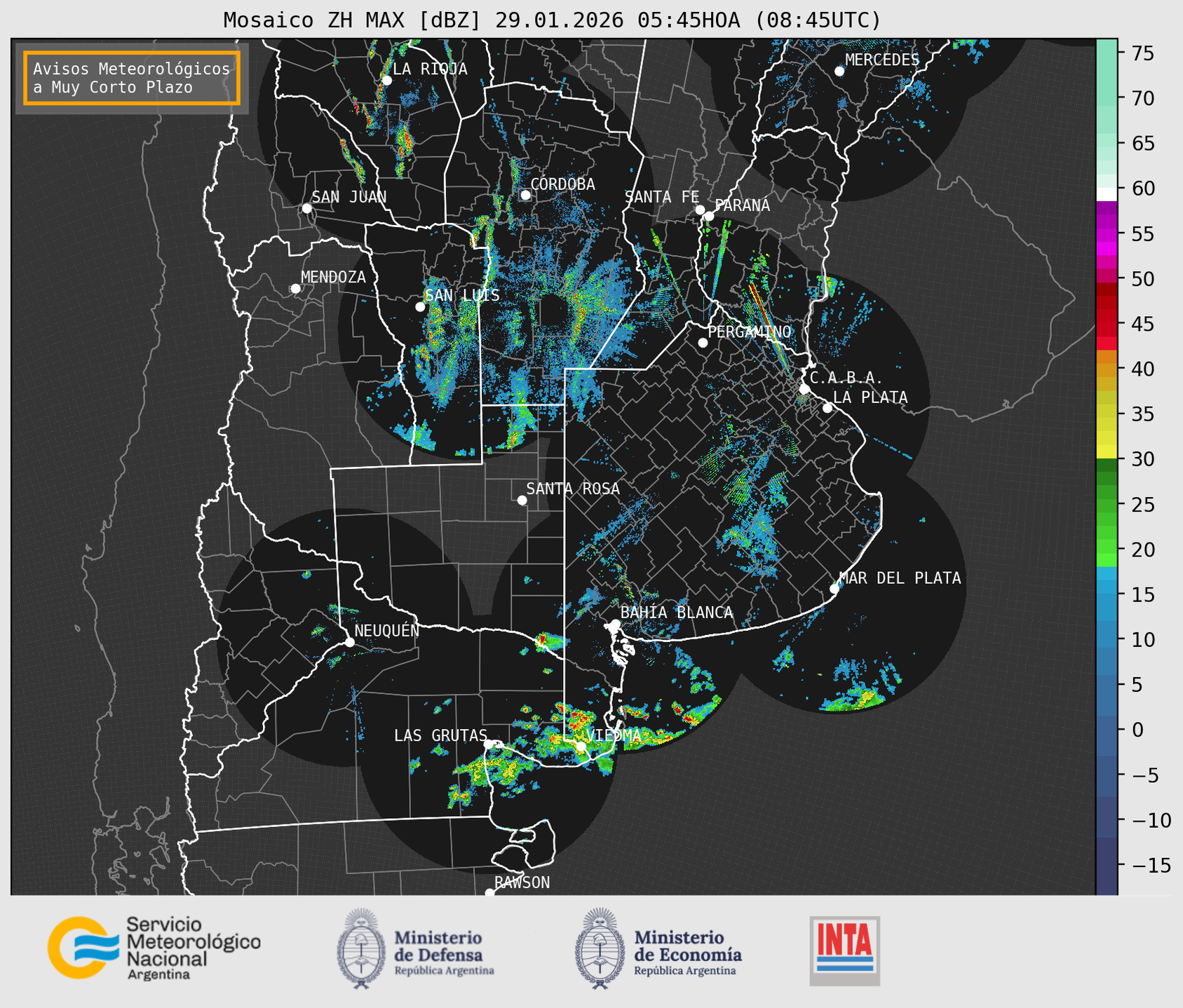
Task: Click the SAN JUAN city marker dot
Action: 306,208
